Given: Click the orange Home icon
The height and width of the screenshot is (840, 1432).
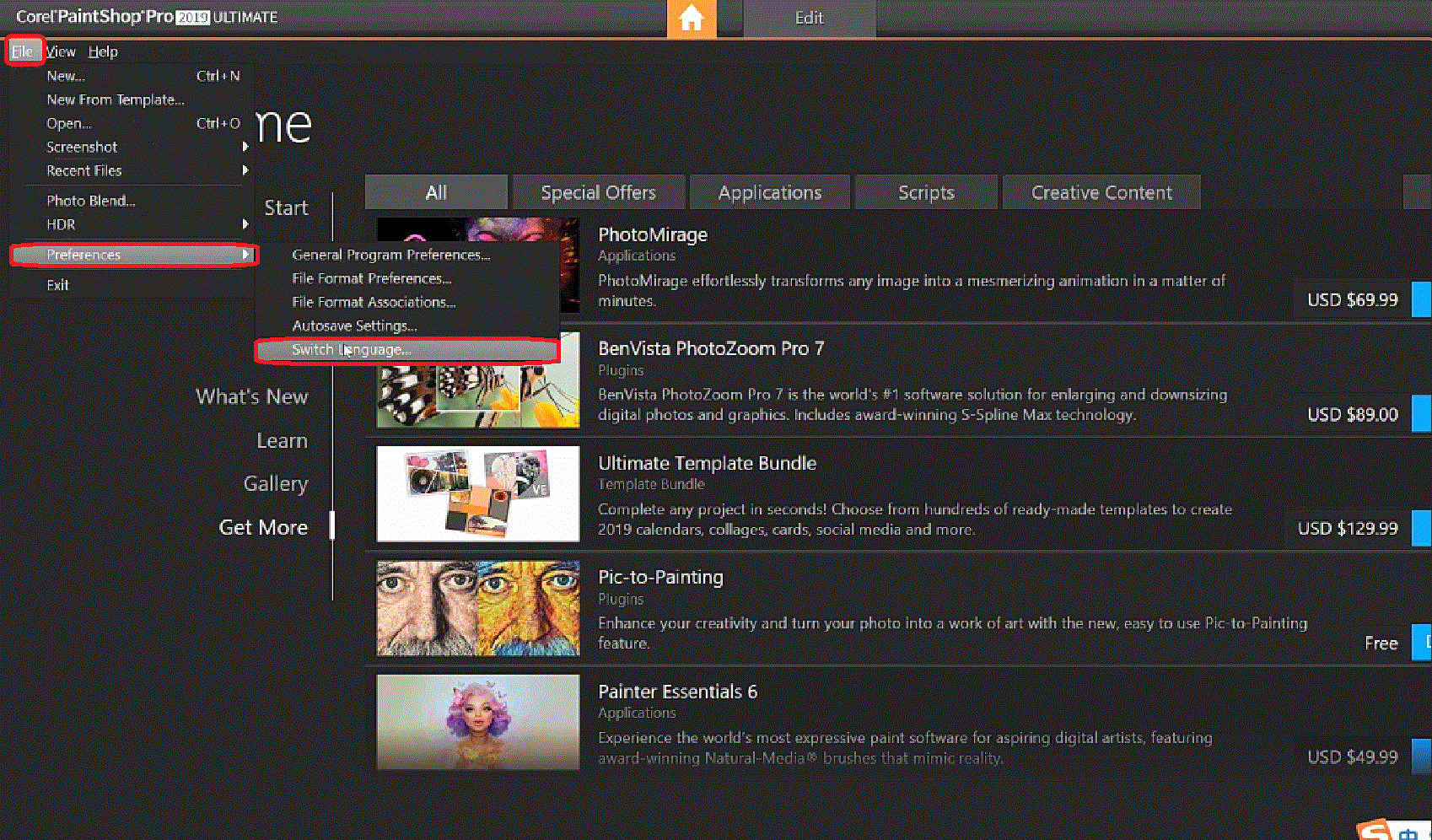Looking at the screenshot, I should point(691,18).
